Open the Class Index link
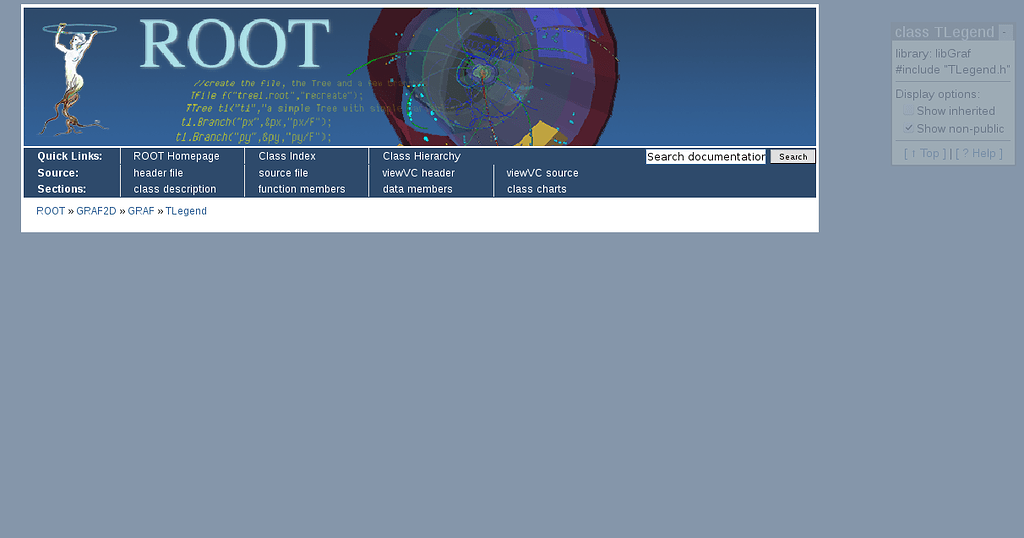The image size is (1024, 538). coord(287,156)
